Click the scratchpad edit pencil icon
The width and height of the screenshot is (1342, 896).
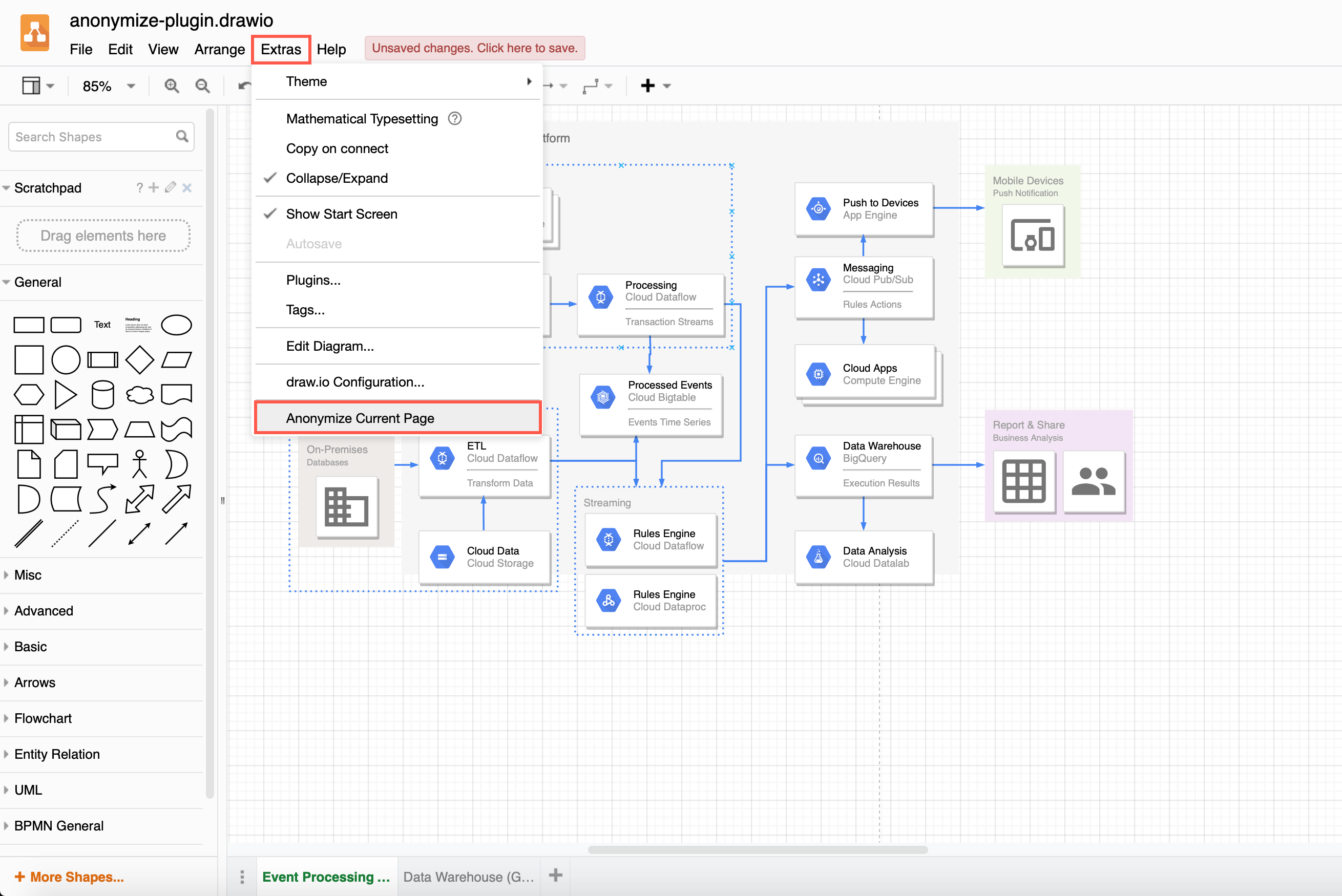(170, 187)
